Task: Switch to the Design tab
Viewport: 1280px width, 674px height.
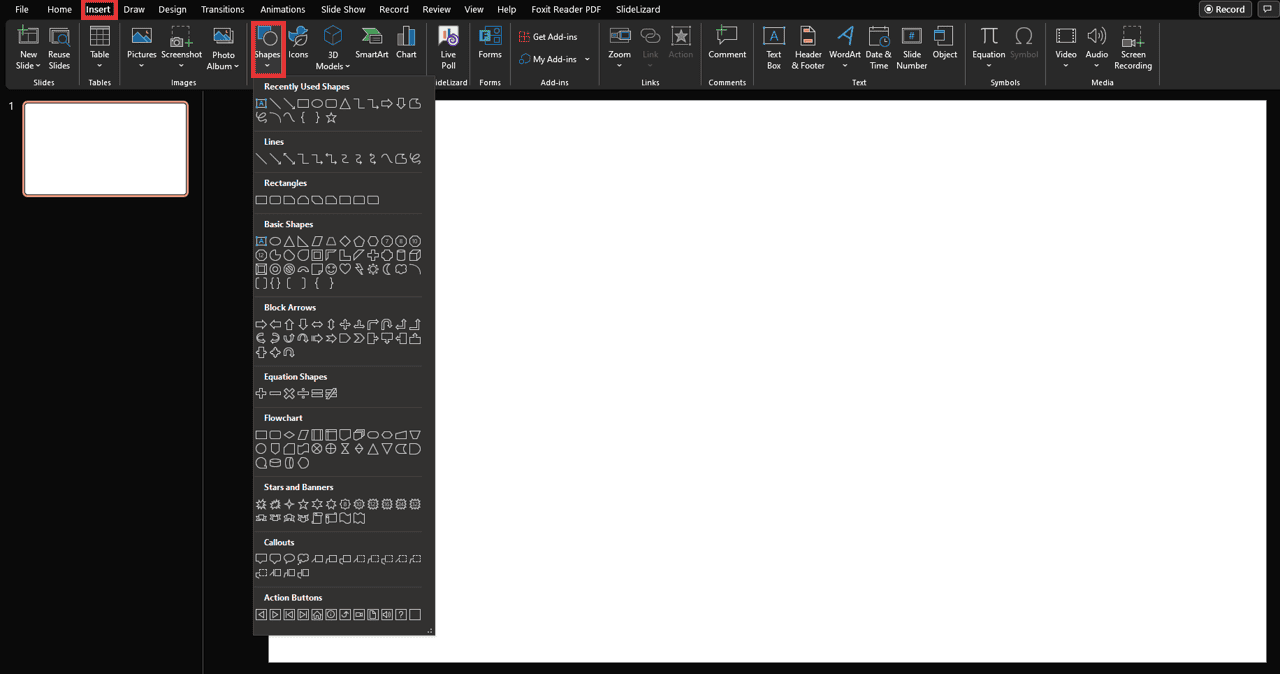Action: [172, 9]
